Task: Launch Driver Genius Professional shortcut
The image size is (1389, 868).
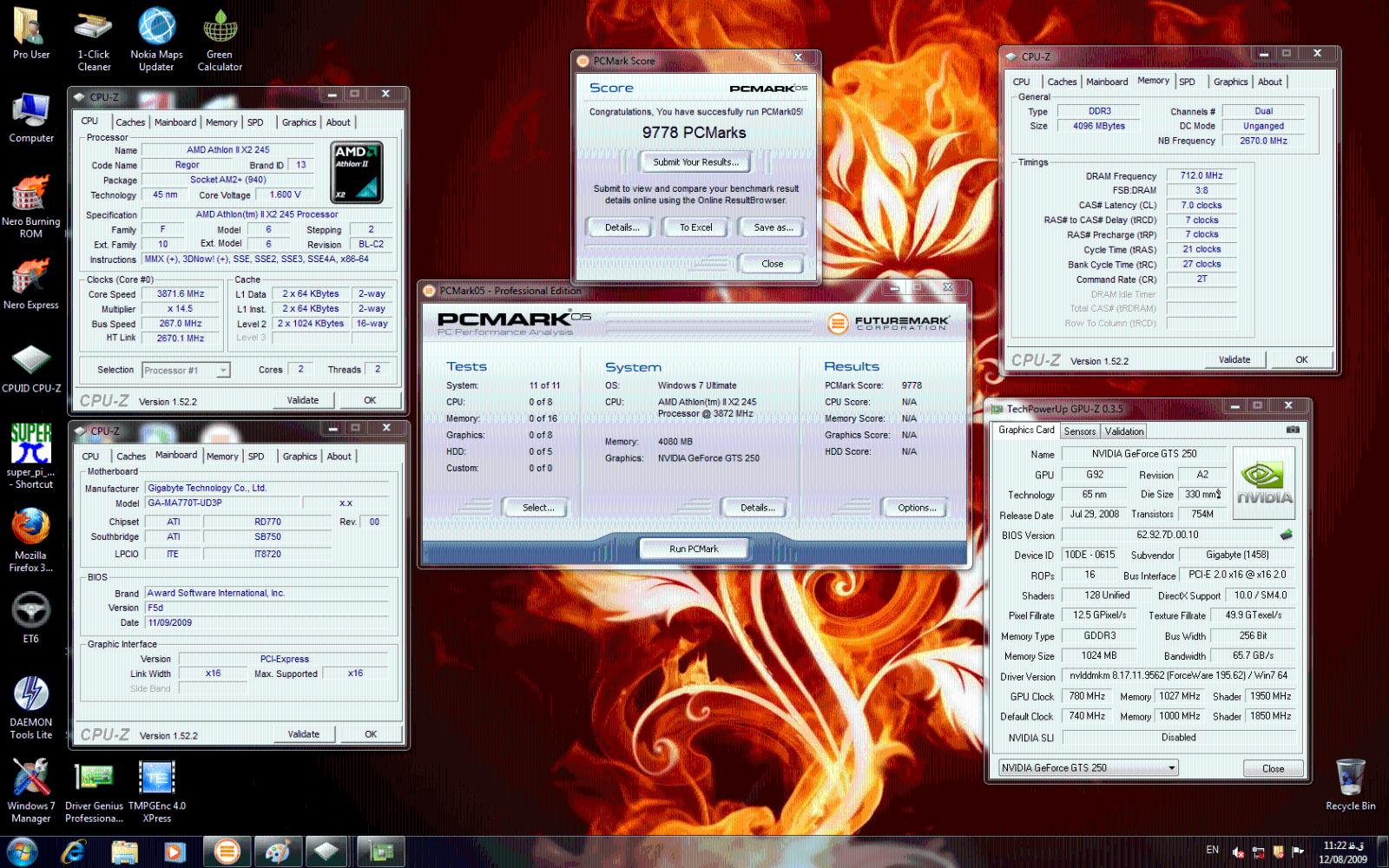Action: click(x=94, y=790)
